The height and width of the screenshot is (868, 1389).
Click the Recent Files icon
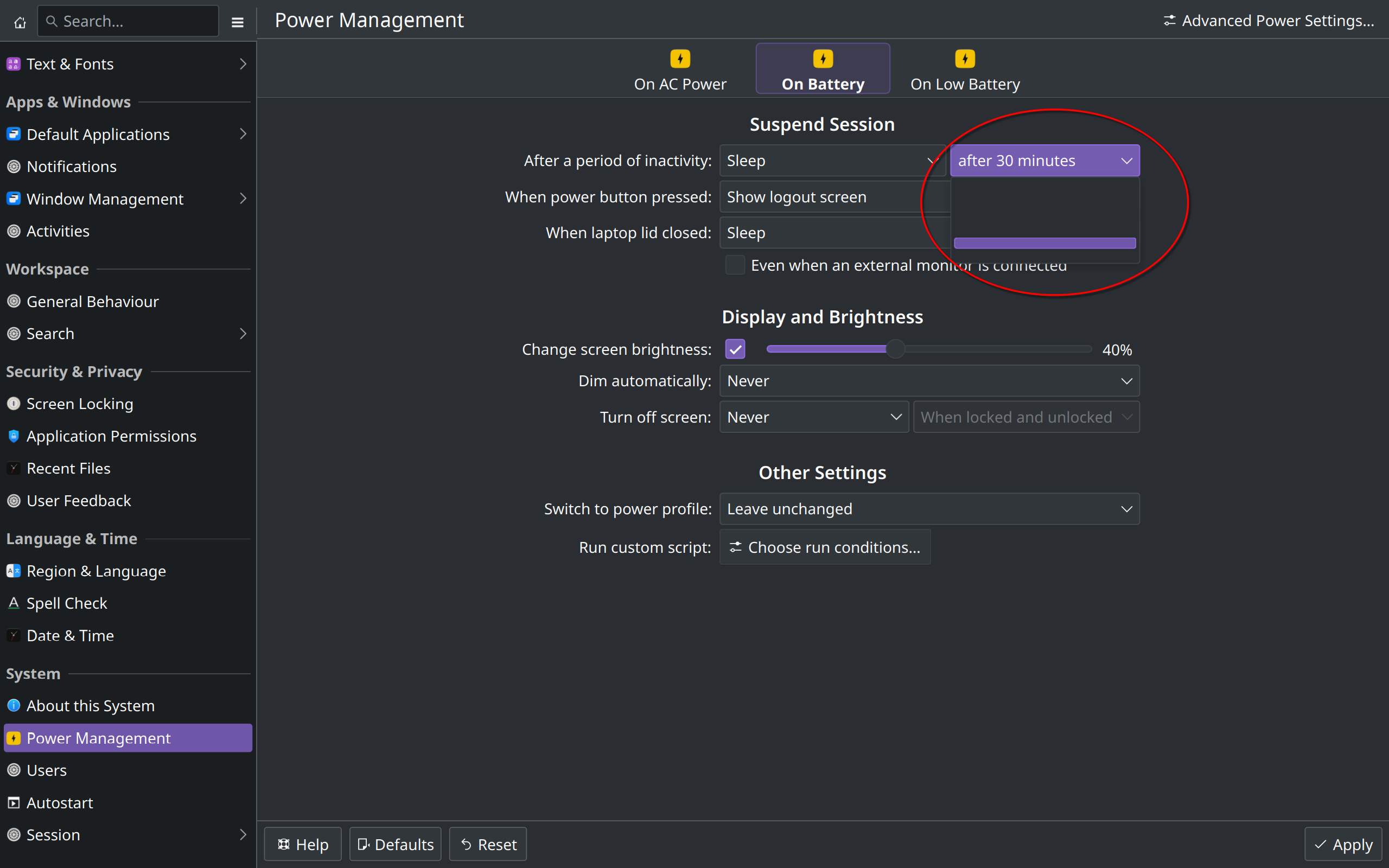pyautogui.click(x=14, y=468)
